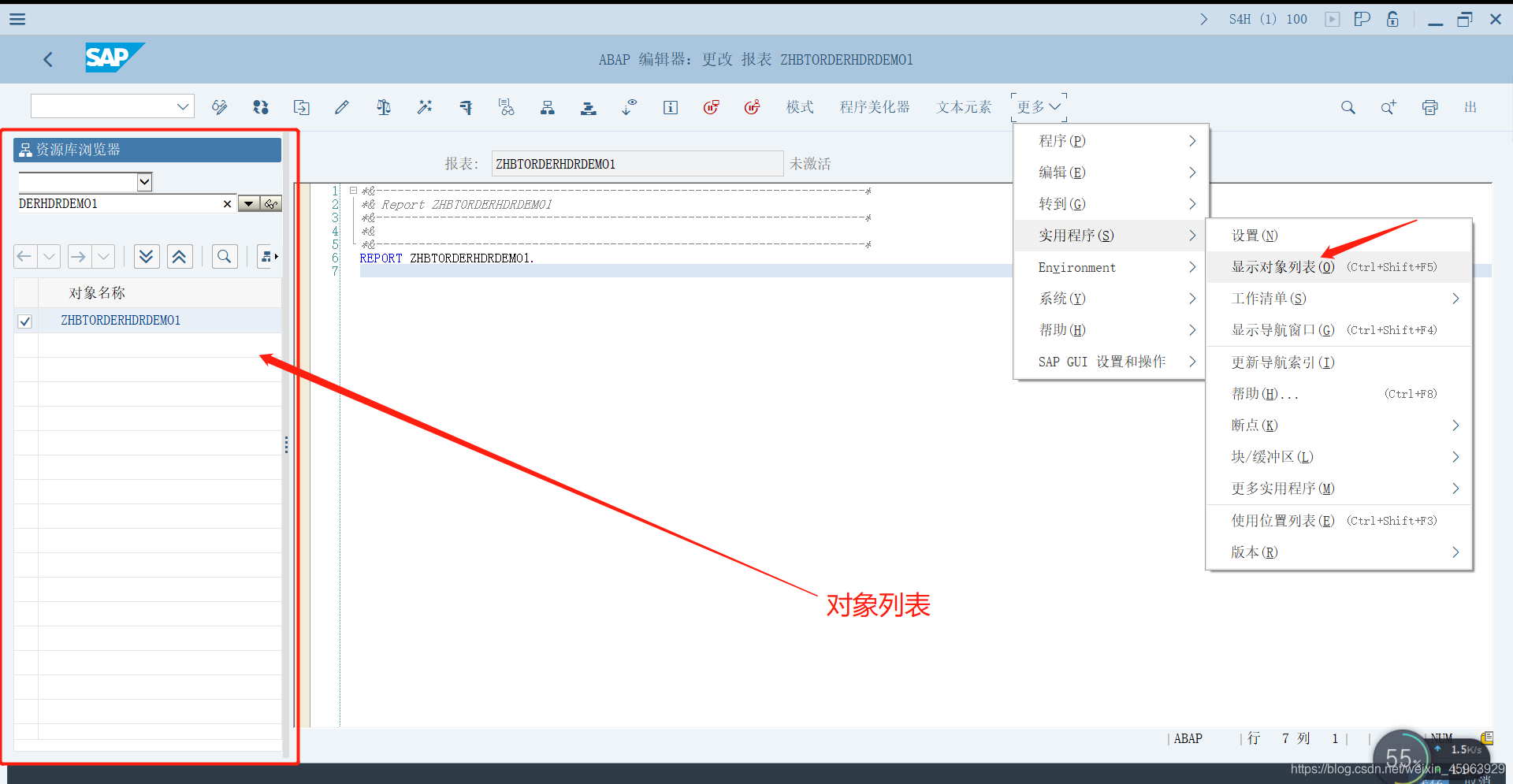Screen dimensions: 1513x784
Task: Toggle the ZHBTORDERHDRDEMO1 row checkbox
Action: coord(25,321)
